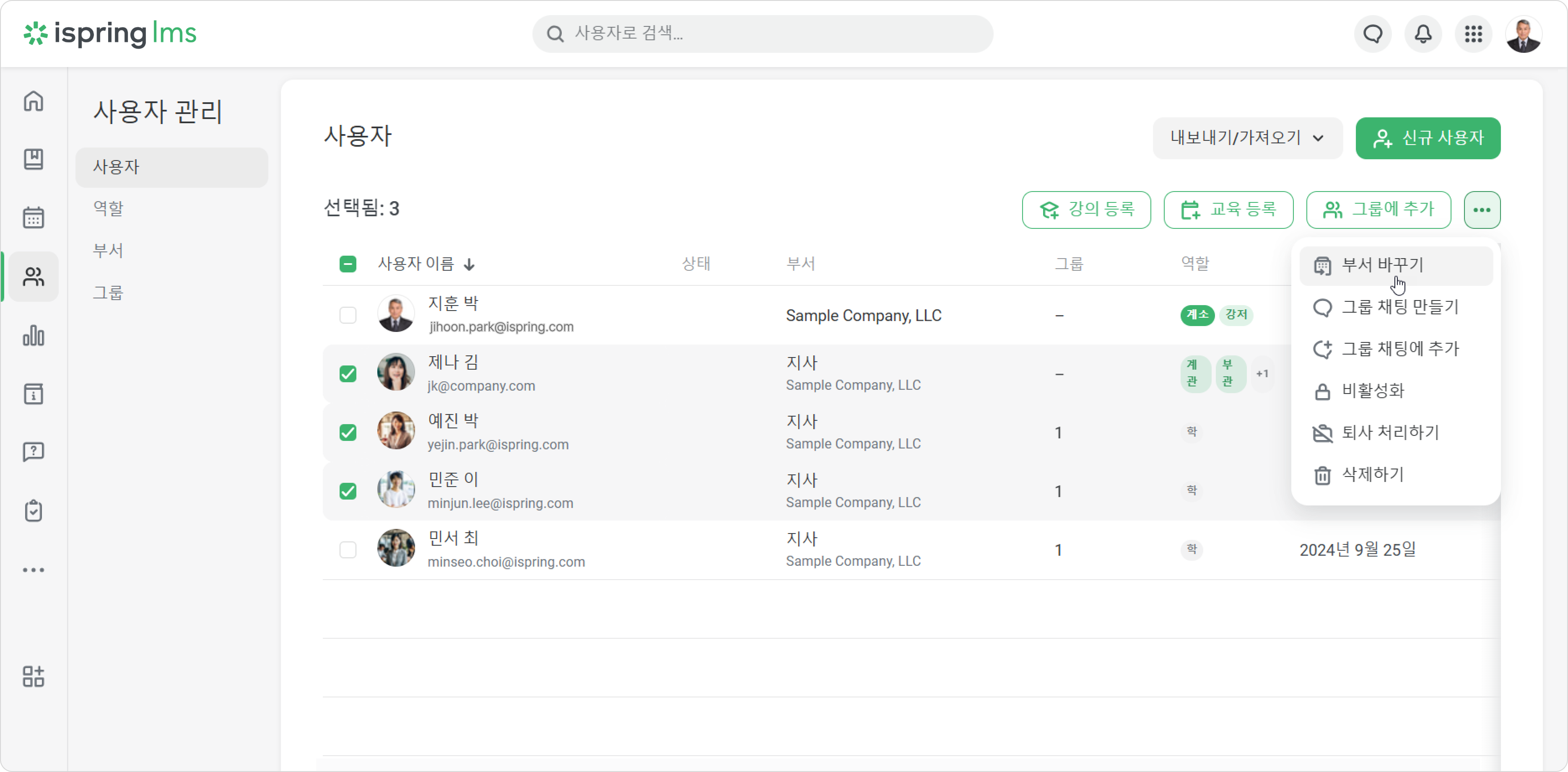Sort by the 상태 column header
The image size is (1568, 772).
pos(696,264)
